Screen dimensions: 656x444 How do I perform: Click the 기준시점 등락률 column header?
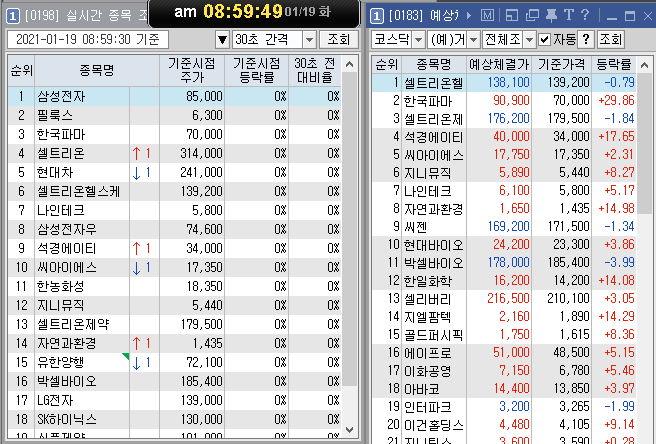[256, 70]
